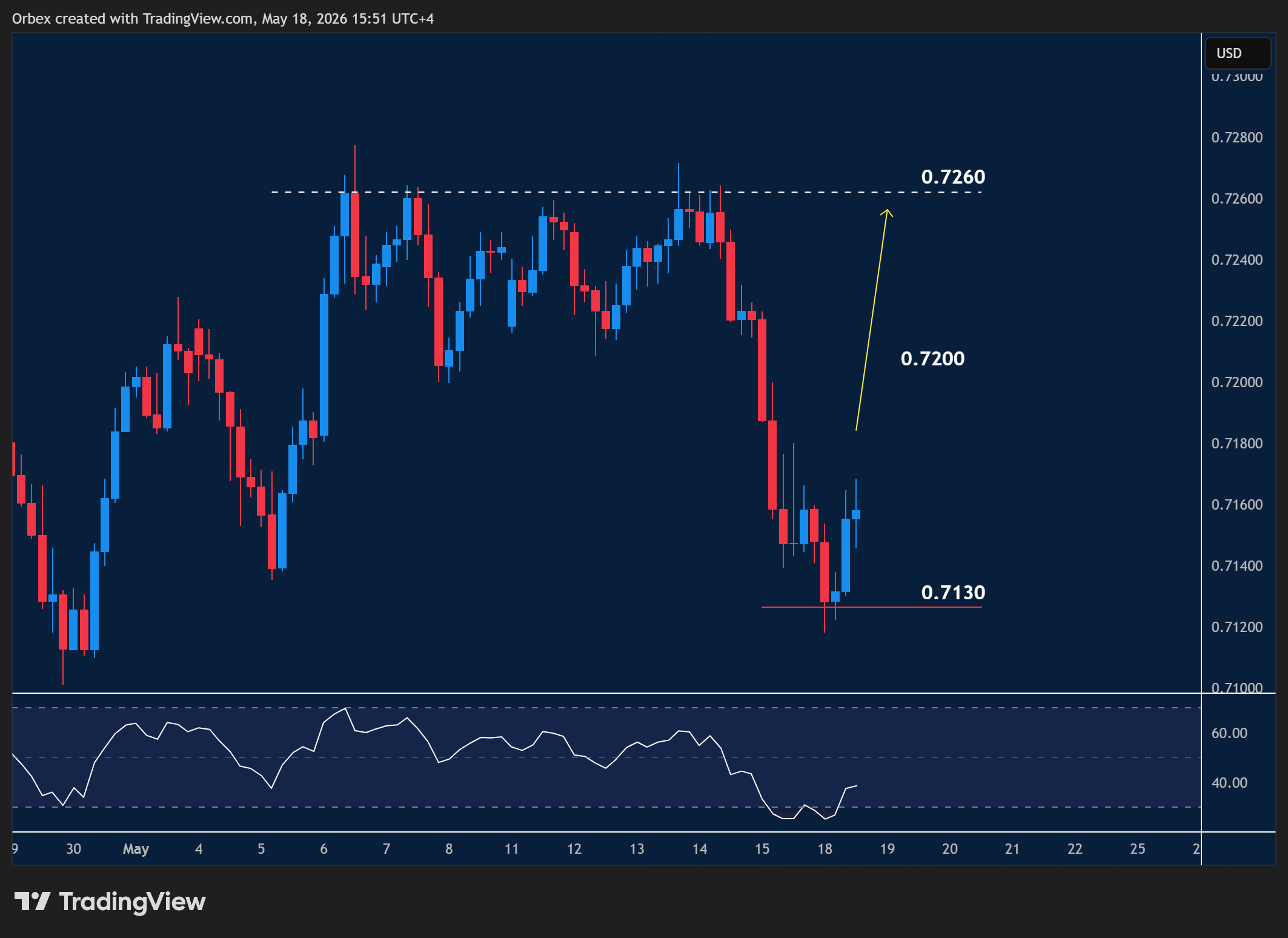Click the 0.71600 price axis value

coord(1237,505)
